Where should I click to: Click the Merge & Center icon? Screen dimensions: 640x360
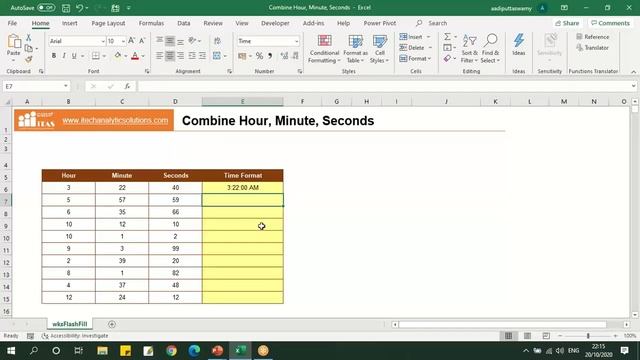(x=217, y=56)
